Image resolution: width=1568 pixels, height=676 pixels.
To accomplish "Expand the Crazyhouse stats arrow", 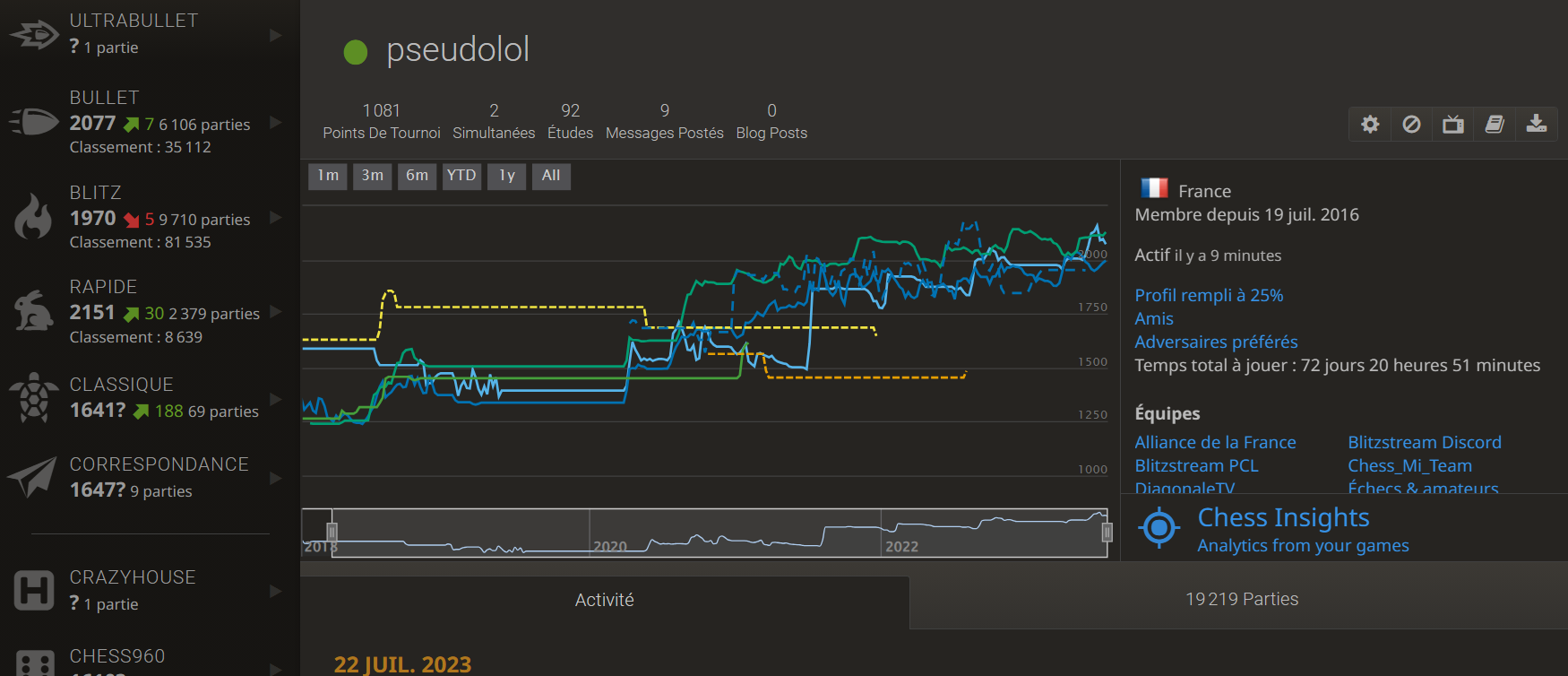I will tap(276, 592).
